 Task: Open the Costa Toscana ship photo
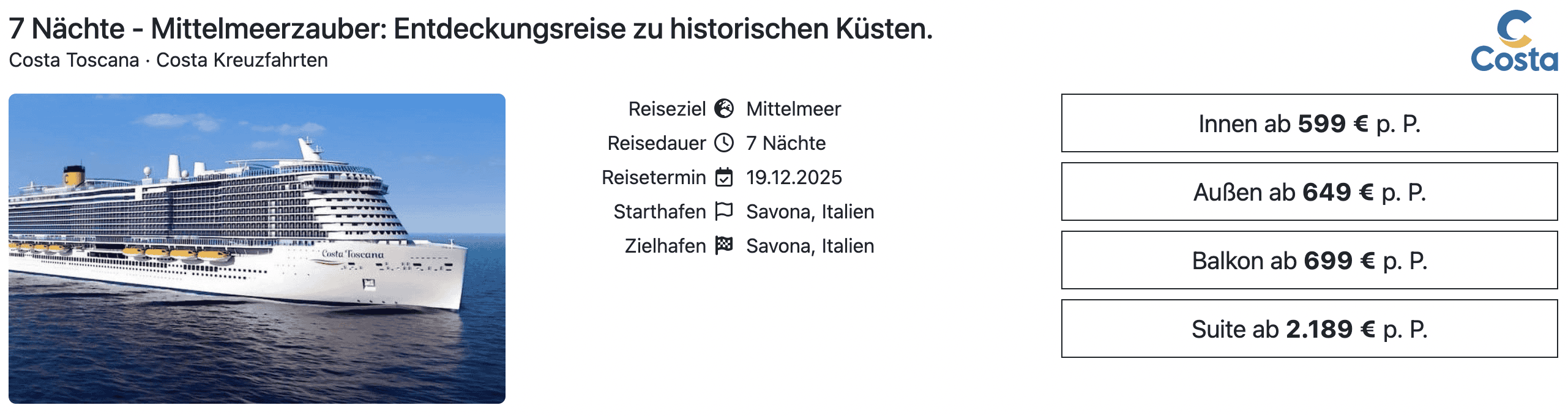[x=257, y=248]
